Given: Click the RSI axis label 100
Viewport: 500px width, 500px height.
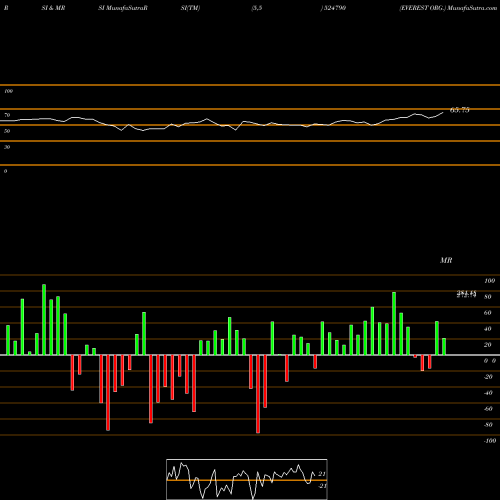Looking at the screenshot, I should coord(8,91).
